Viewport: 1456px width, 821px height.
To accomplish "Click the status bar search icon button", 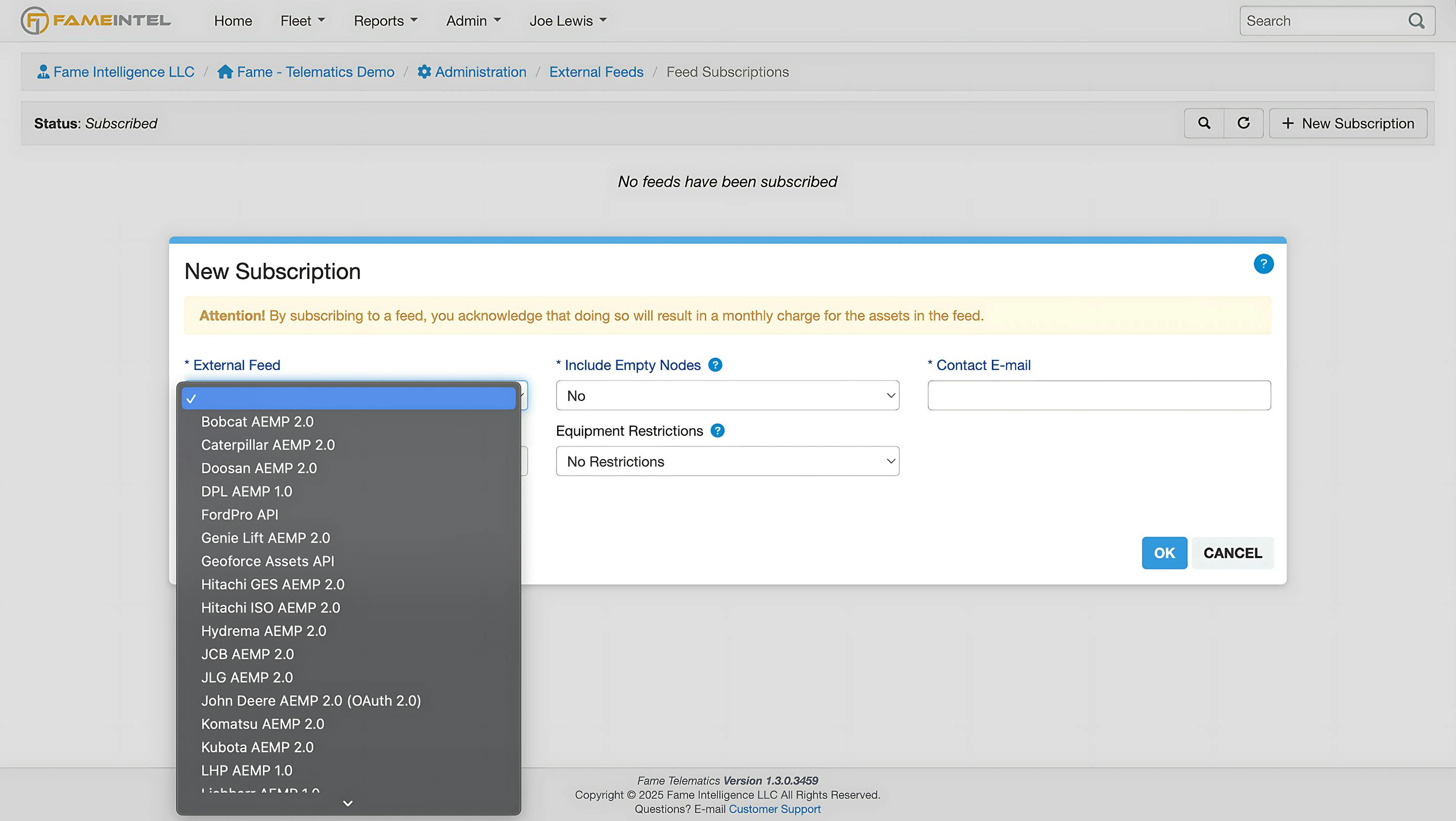I will 1204,123.
